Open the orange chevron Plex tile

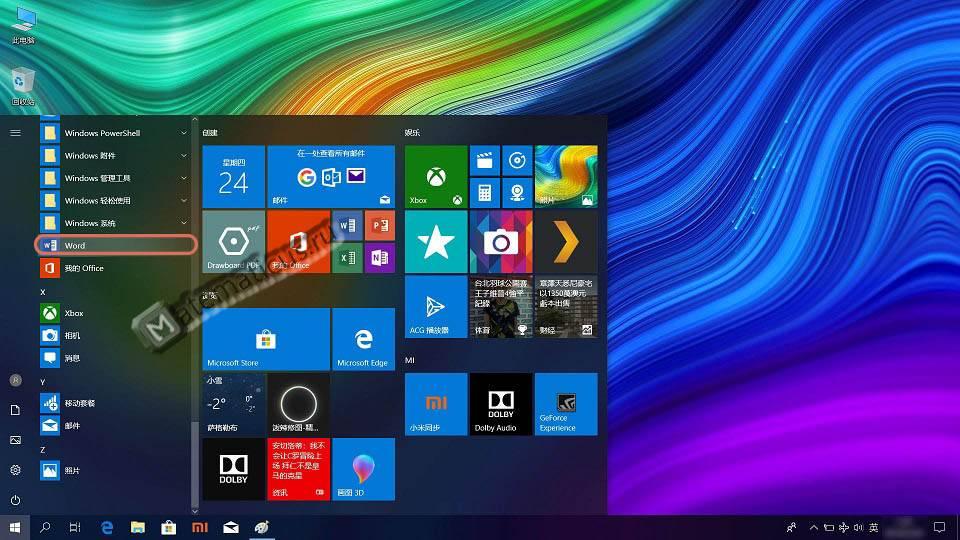566,242
